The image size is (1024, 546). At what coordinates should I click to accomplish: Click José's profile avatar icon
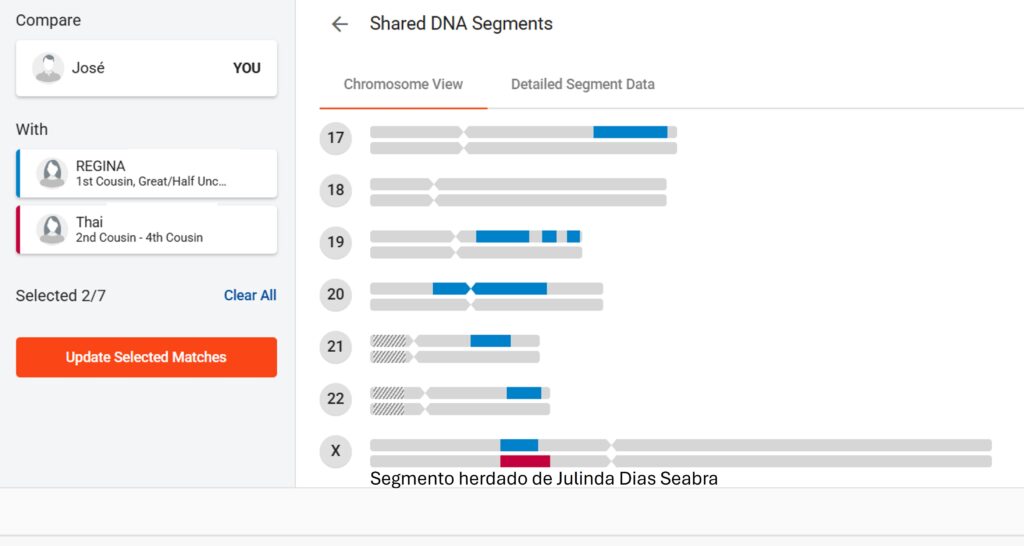pyautogui.click(x=48, y=68)
